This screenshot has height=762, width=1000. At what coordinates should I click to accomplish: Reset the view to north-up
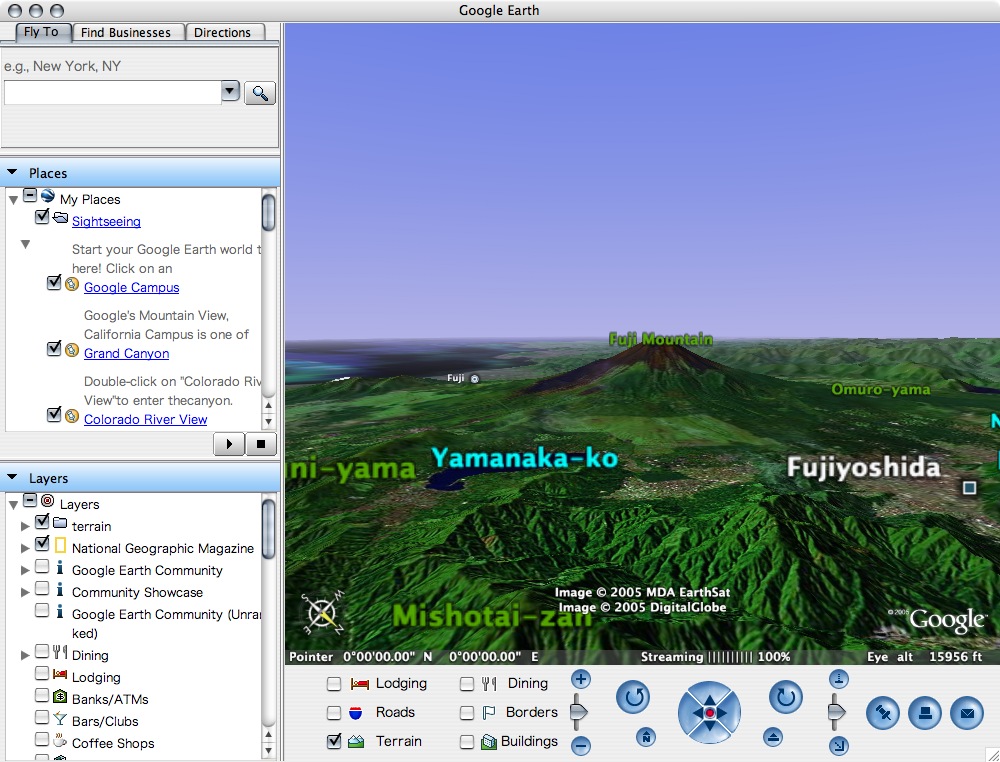tap(646, 738)
